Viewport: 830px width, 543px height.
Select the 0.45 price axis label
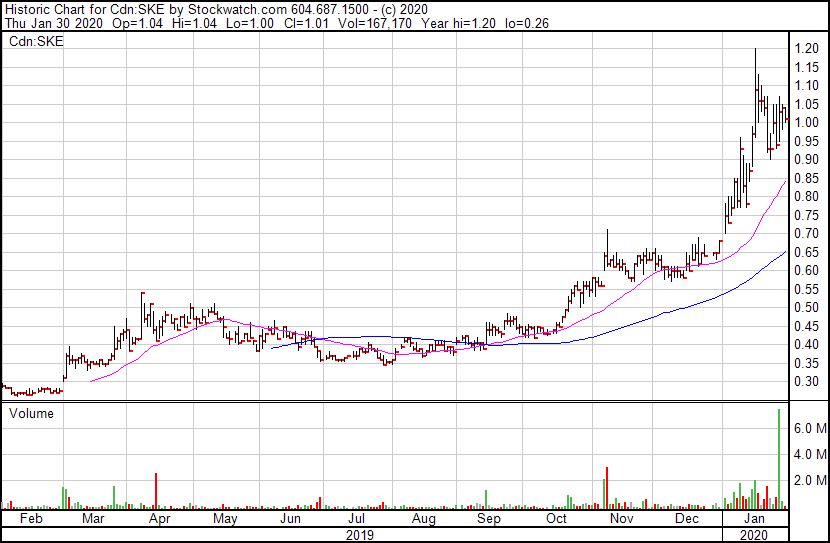click(807, 326)
